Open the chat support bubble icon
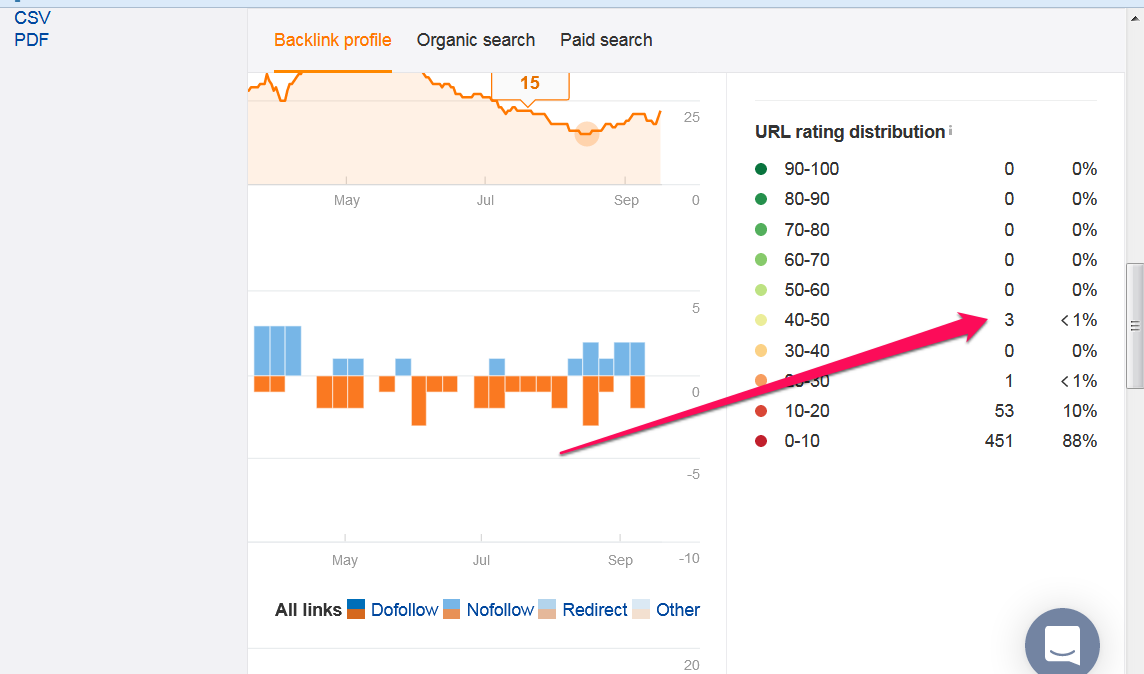This screenshot has width=1144, height=674. [x=1062, y=643]
